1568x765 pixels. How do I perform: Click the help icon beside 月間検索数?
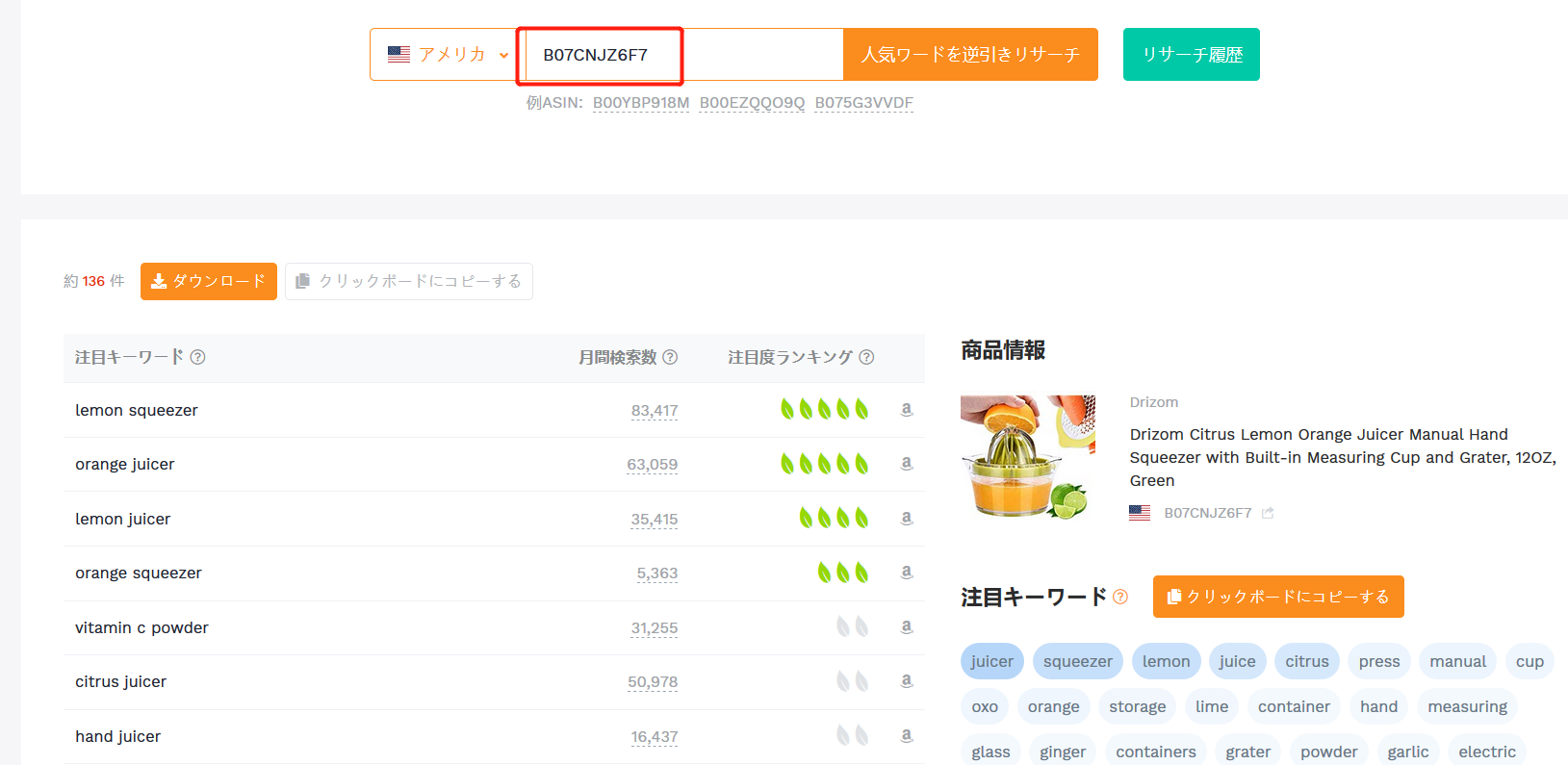(x=670, y=357)
